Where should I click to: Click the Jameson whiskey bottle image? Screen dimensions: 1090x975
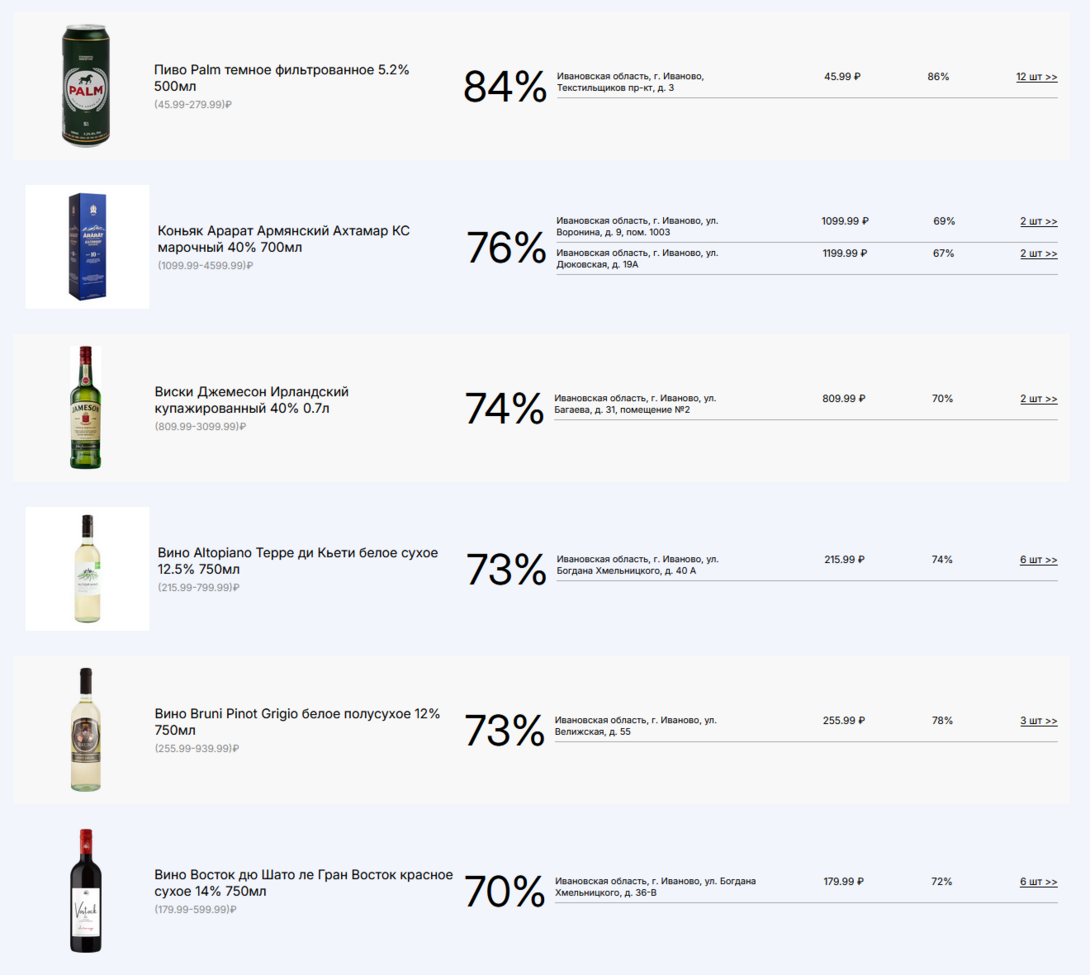point(86,408)
